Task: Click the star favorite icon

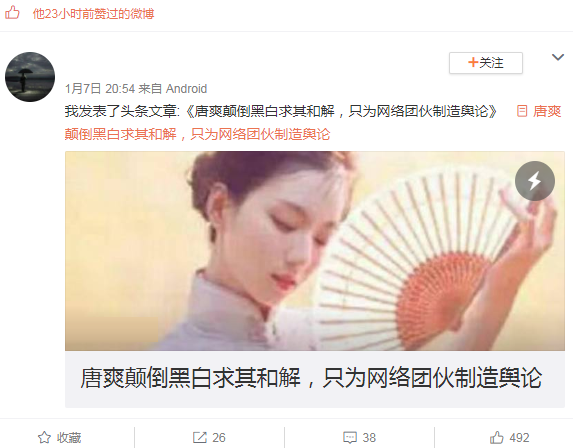Action: coord(45,437)
